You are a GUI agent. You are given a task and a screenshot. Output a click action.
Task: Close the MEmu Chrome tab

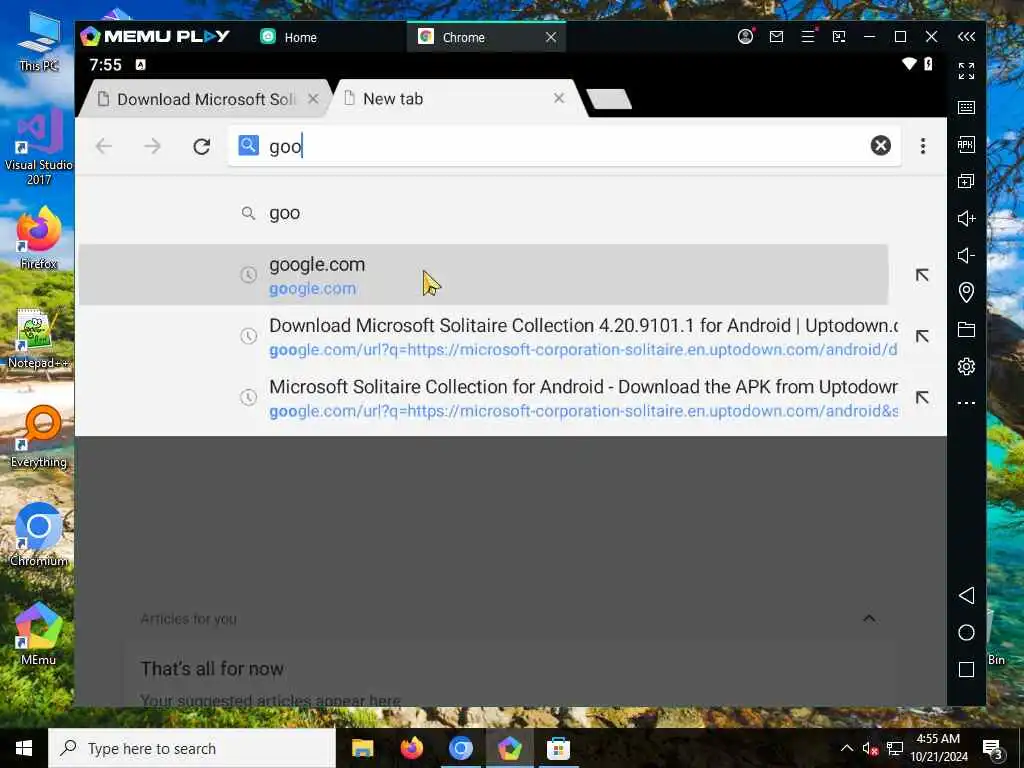pos(551,37)
